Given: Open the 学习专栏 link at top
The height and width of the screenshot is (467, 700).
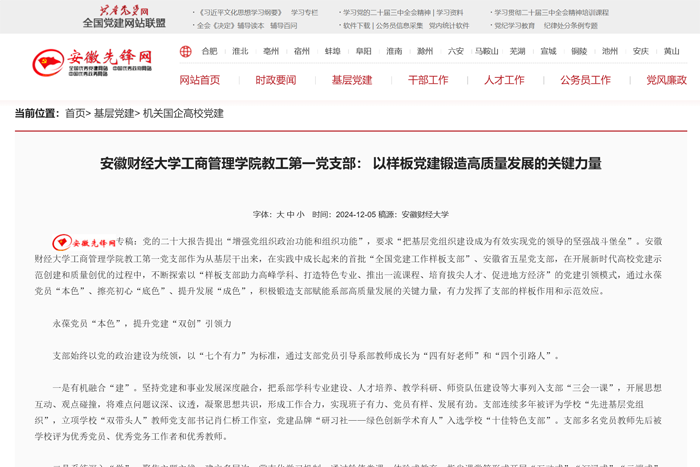Looking at the screenshot, I should click(x=304, y=13).
